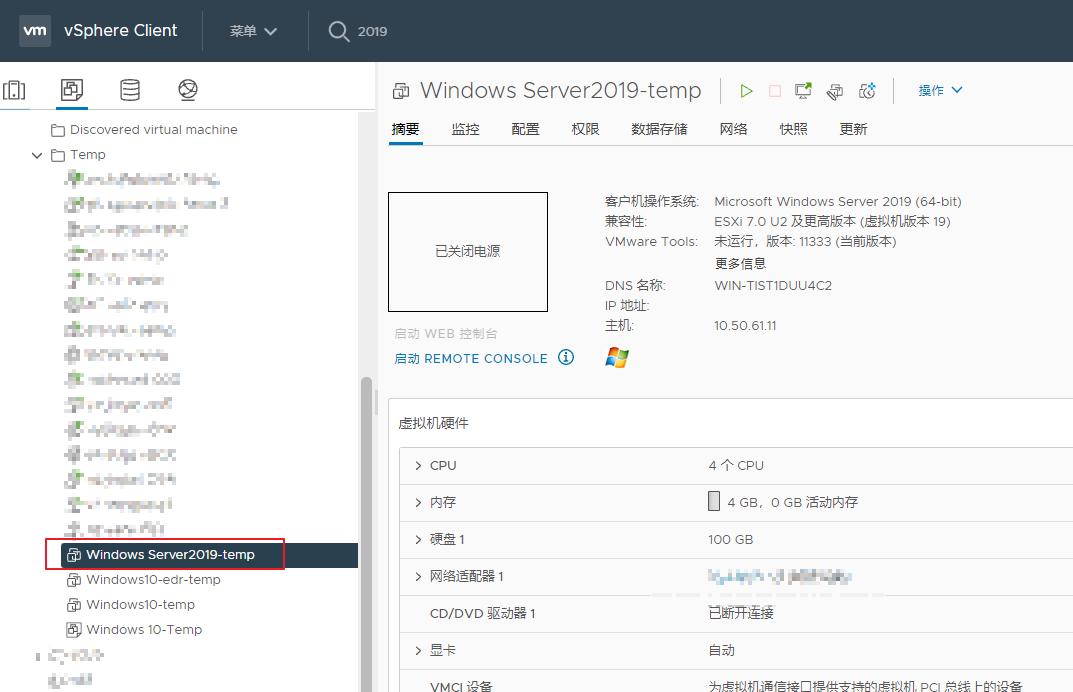
Task: Expand the 硬盘 1 hard disk row
Action: [x=418, y=540]
